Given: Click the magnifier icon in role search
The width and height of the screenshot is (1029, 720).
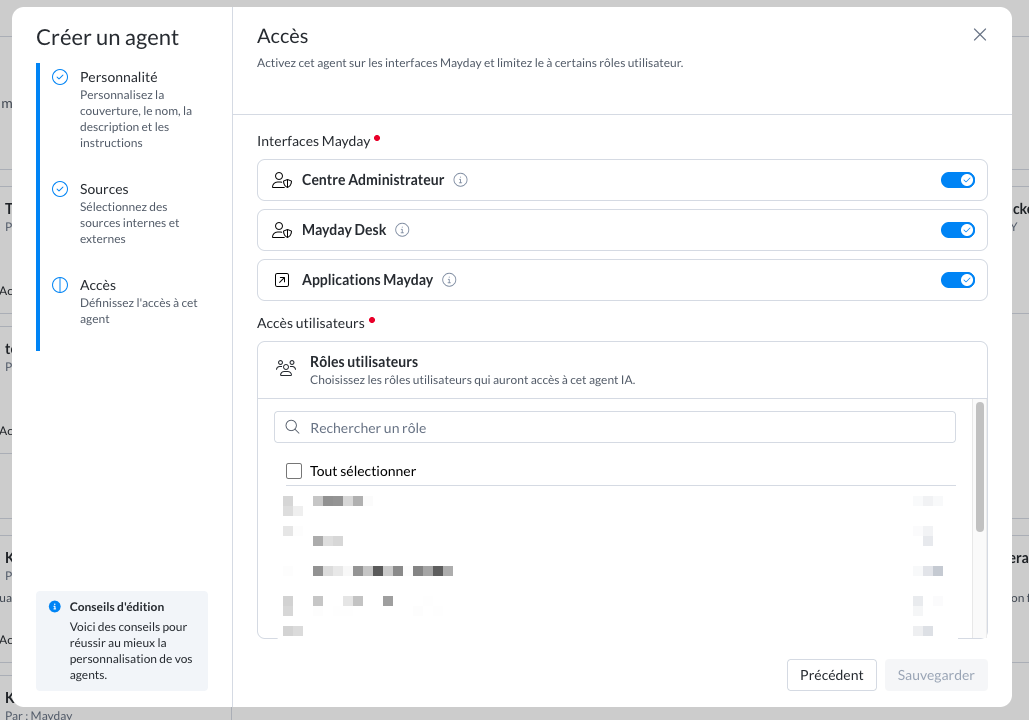Looking at the screenshot, I should [x=292, y=428].
